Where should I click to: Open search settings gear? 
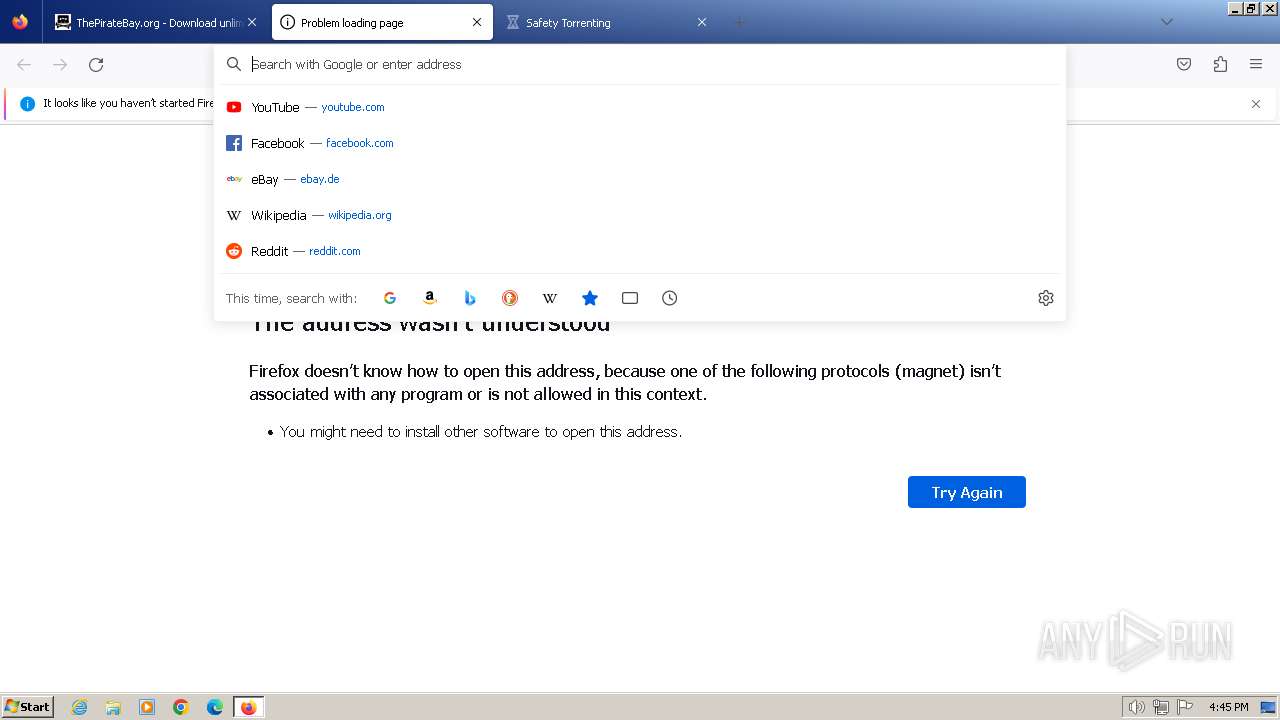1046,298
